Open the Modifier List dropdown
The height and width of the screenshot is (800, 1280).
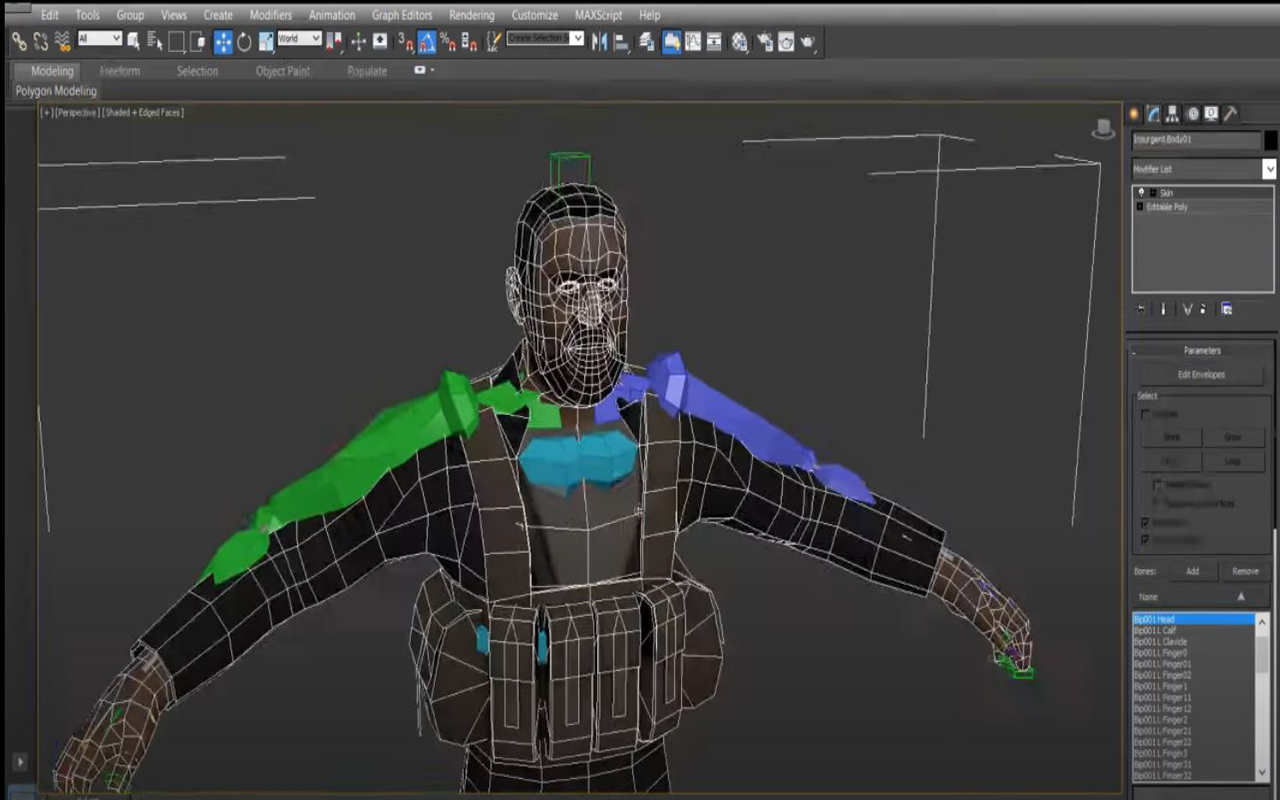pyautogui.click(x=1269, y=169)
